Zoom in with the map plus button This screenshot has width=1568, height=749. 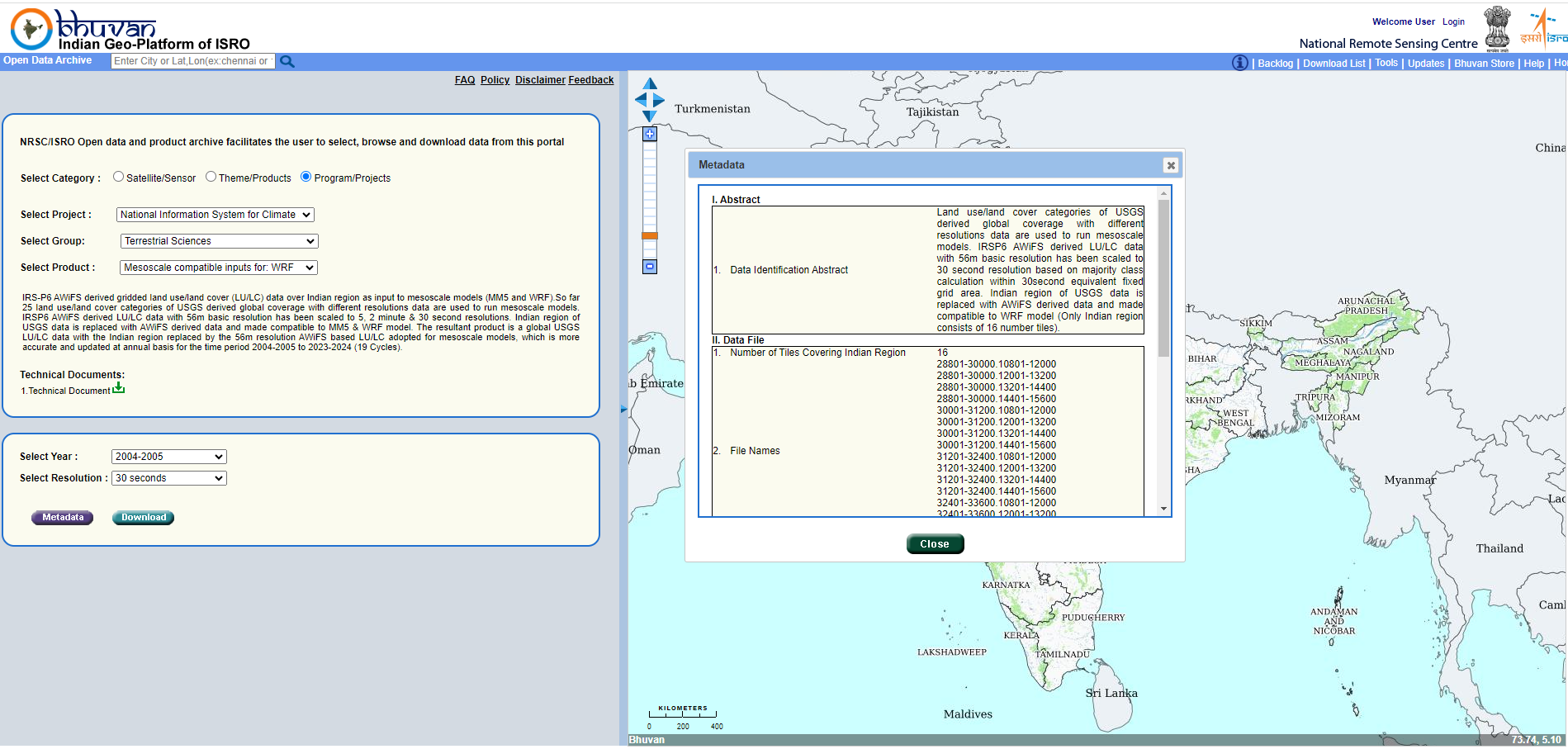click(650, 134)
